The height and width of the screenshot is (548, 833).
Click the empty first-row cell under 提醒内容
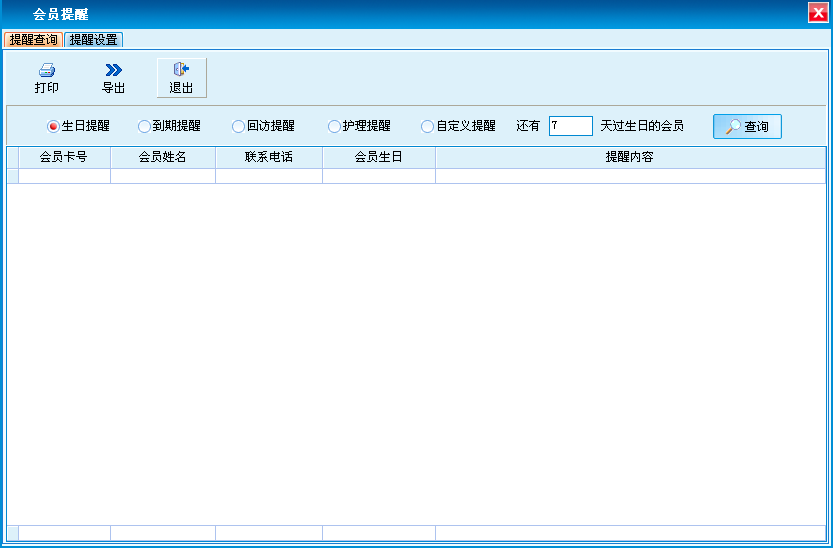[630, 176]
